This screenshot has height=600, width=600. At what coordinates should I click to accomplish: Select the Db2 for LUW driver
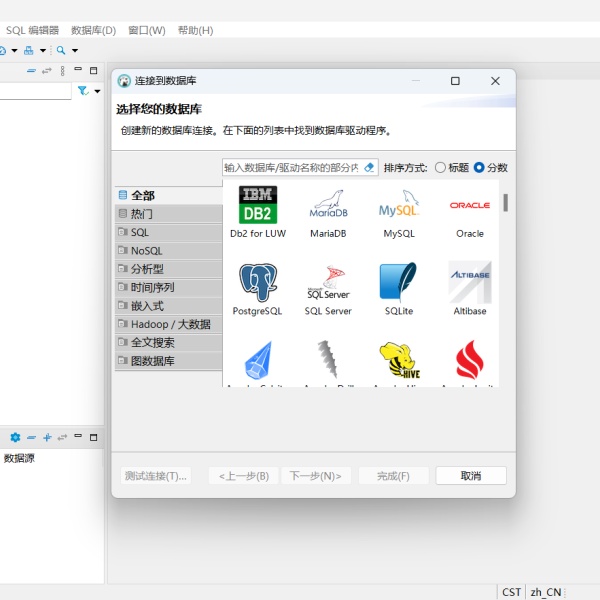258,212
